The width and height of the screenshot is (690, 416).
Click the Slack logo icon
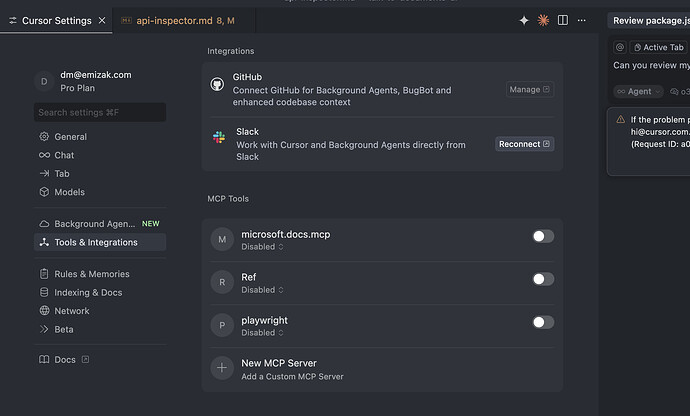tap(218, 137)
